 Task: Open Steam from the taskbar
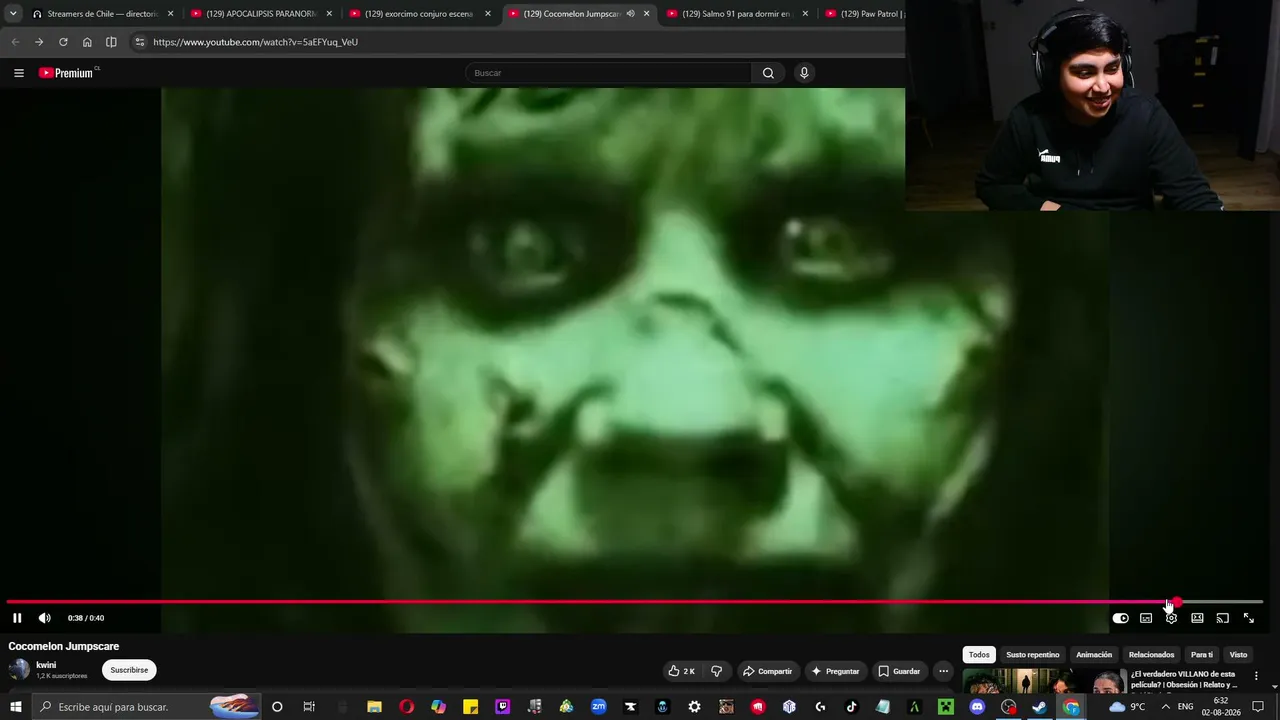coord(1039,707)
